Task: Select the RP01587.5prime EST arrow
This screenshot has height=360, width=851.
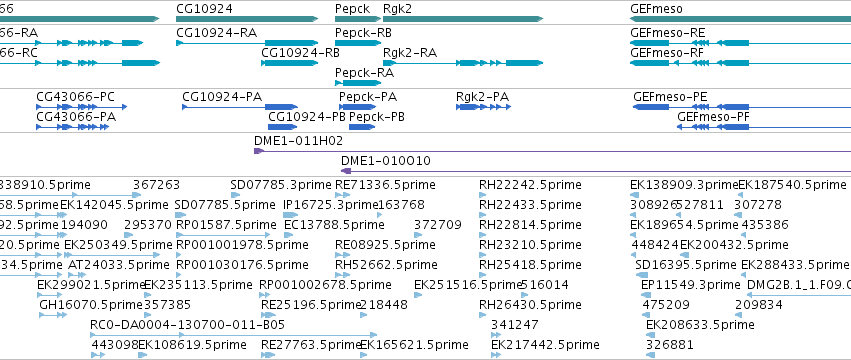Action: [223, 235]
